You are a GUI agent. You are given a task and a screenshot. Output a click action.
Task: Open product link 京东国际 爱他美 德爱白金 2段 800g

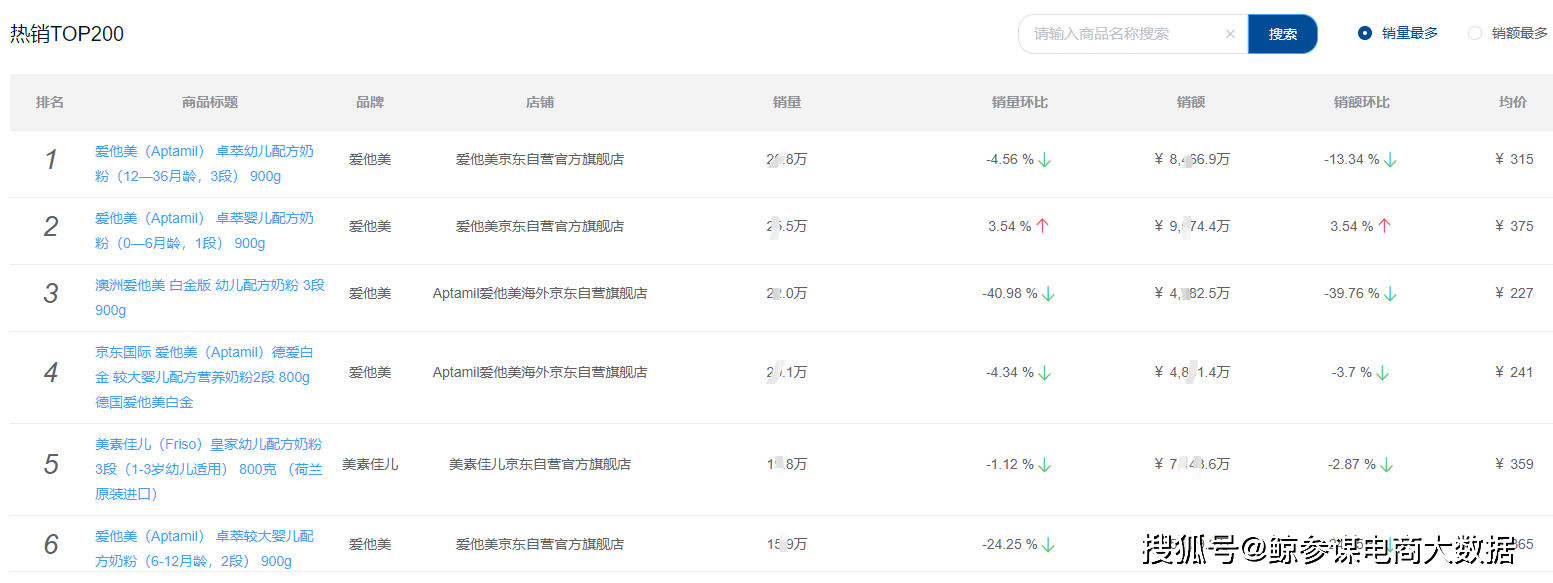pos(204,377)
